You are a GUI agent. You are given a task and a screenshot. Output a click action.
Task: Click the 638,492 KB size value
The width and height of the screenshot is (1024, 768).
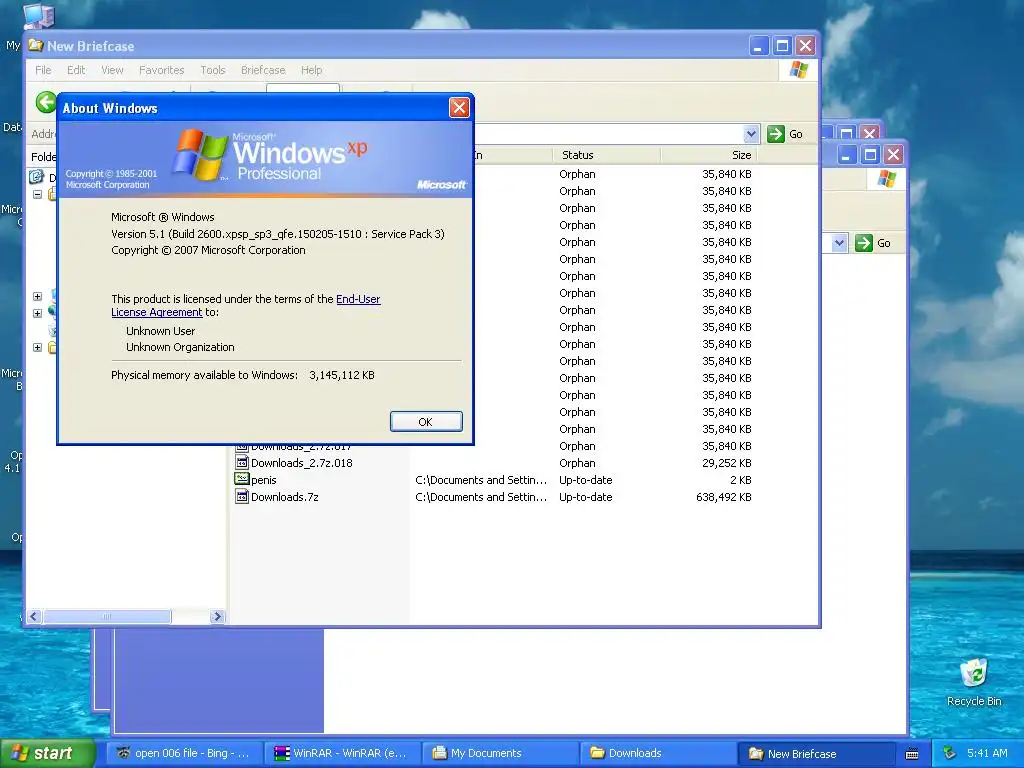[724, 497]
